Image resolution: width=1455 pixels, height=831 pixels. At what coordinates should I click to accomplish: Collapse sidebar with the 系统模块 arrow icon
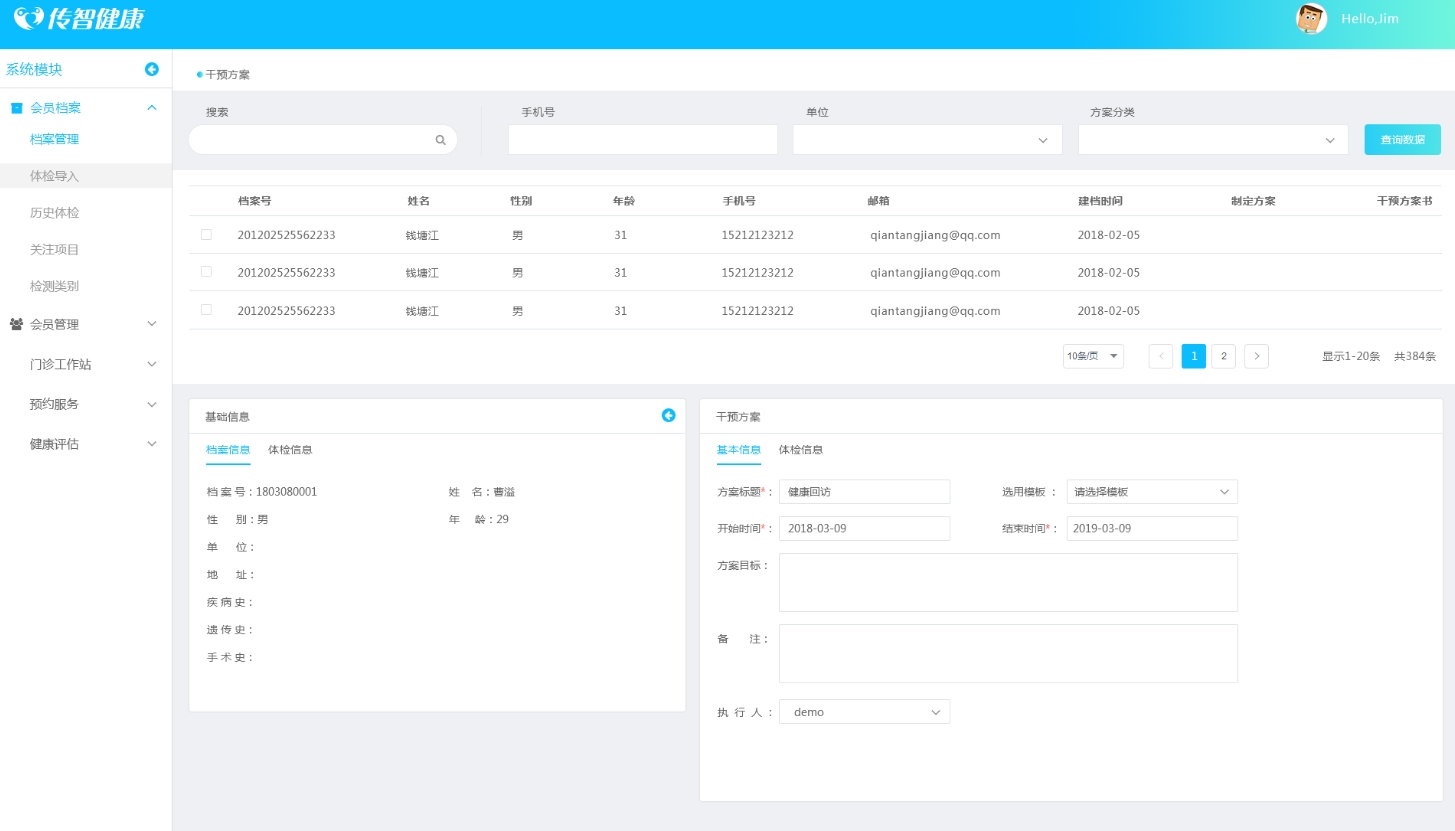tap(152, 69)
